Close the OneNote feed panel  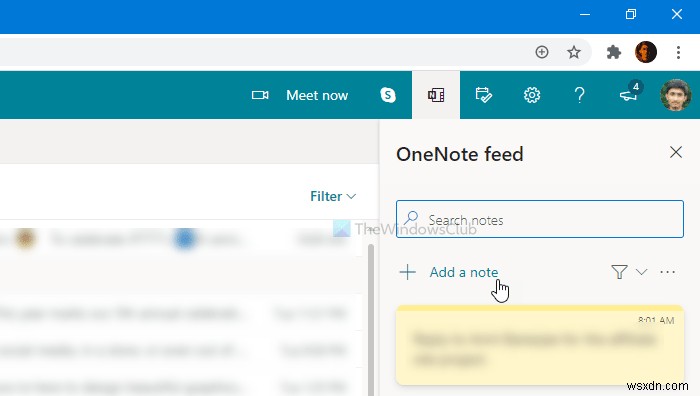click(x=676, y=152)
